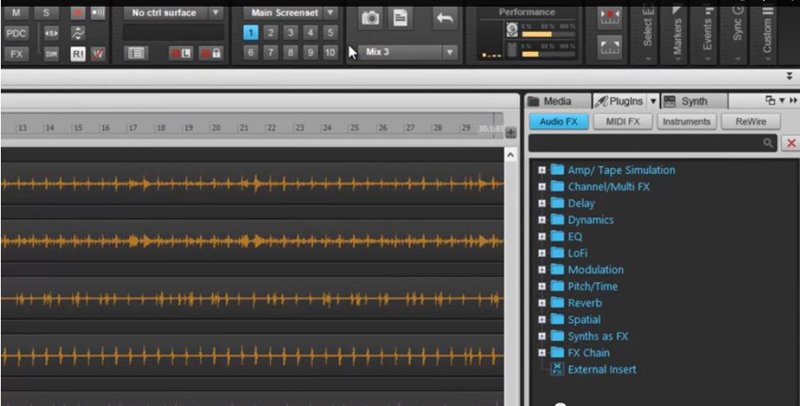Select screenset 2
The height and width of the screenshot is (406, 800).
(x=270, y=33)
